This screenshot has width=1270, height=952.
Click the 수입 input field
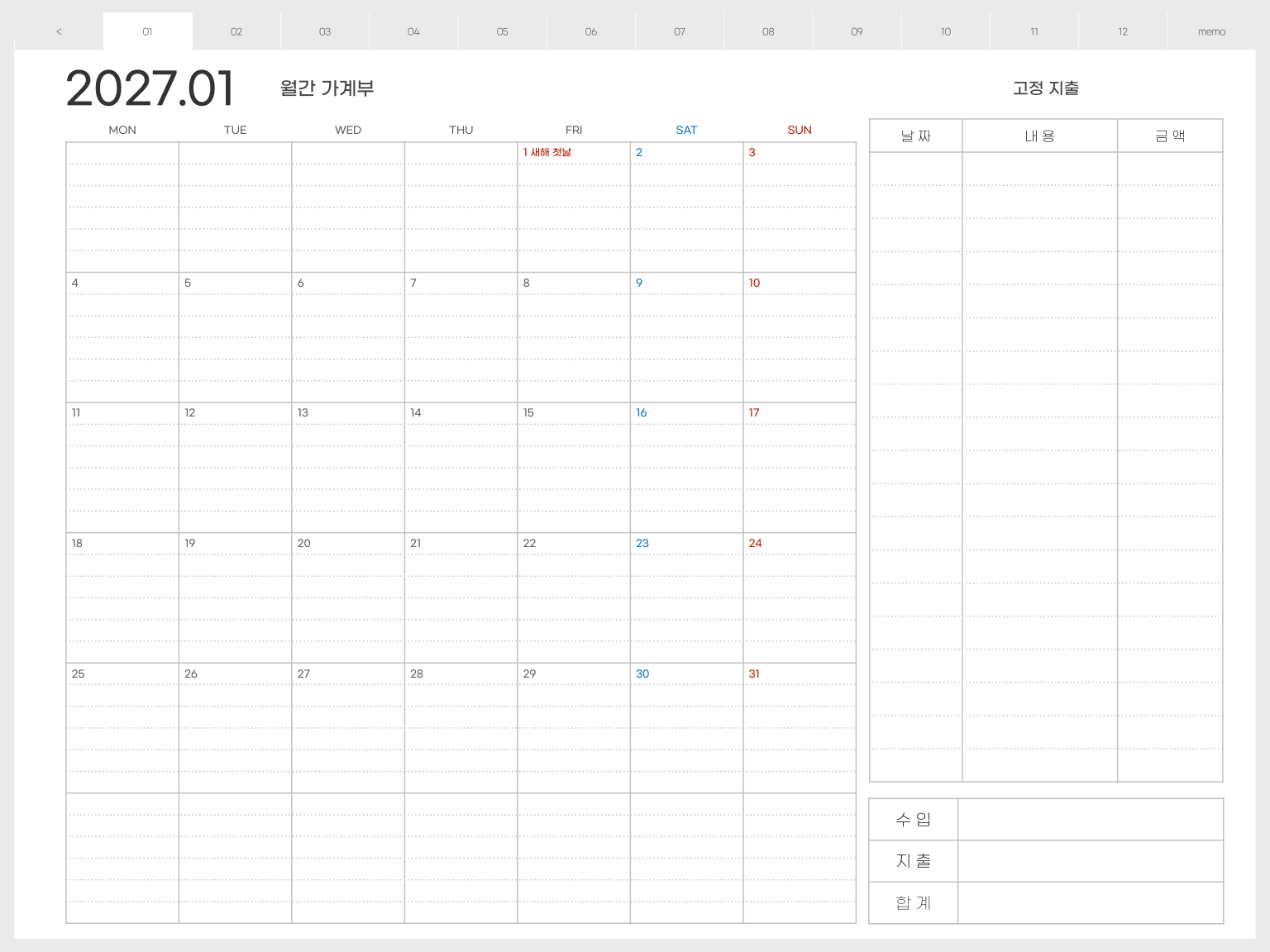pyautogui.click(x=1090, y=820)
